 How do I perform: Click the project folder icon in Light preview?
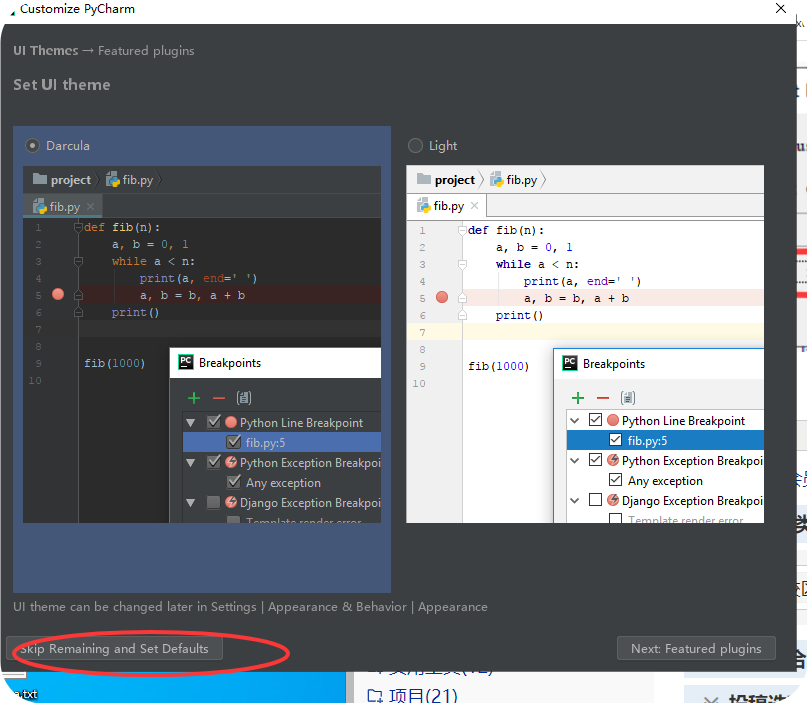(424, 179)
